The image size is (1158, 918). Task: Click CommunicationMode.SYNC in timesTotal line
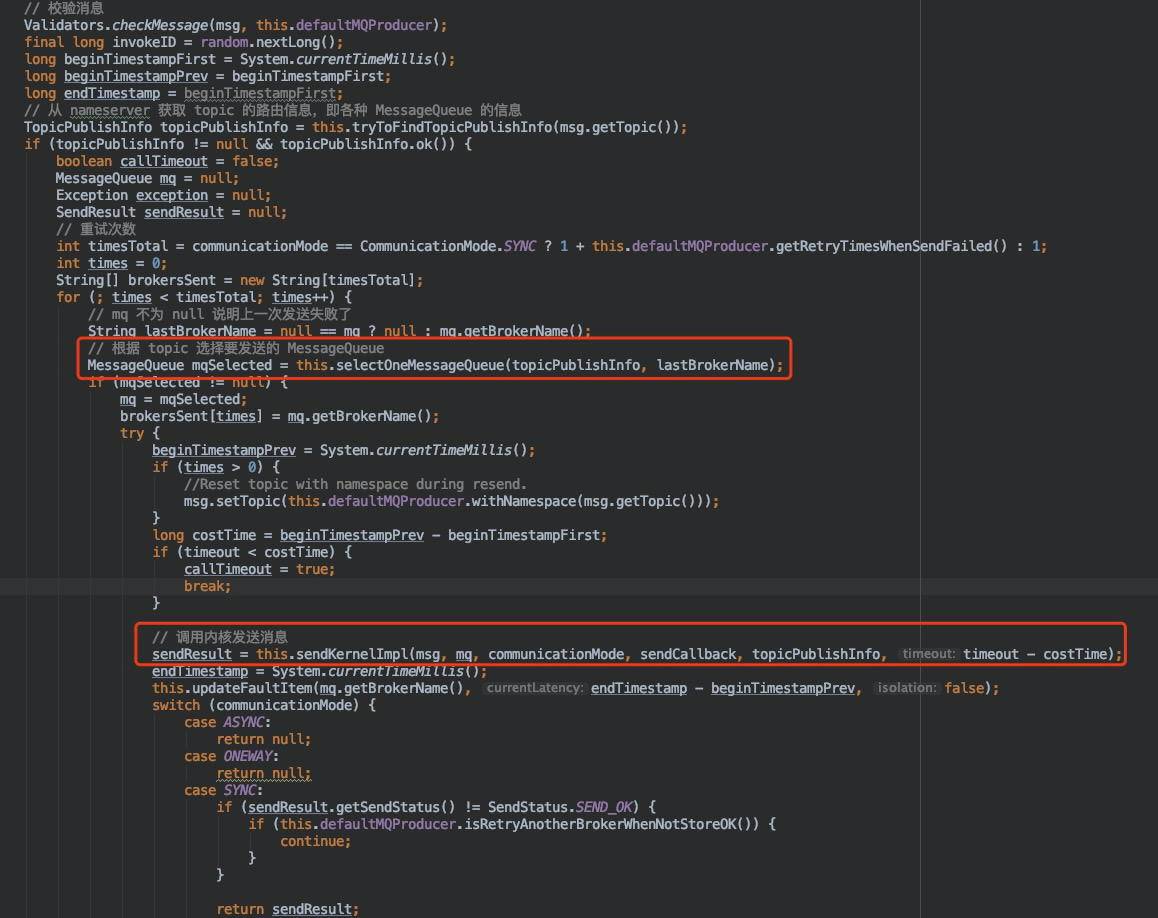point(448,246)
